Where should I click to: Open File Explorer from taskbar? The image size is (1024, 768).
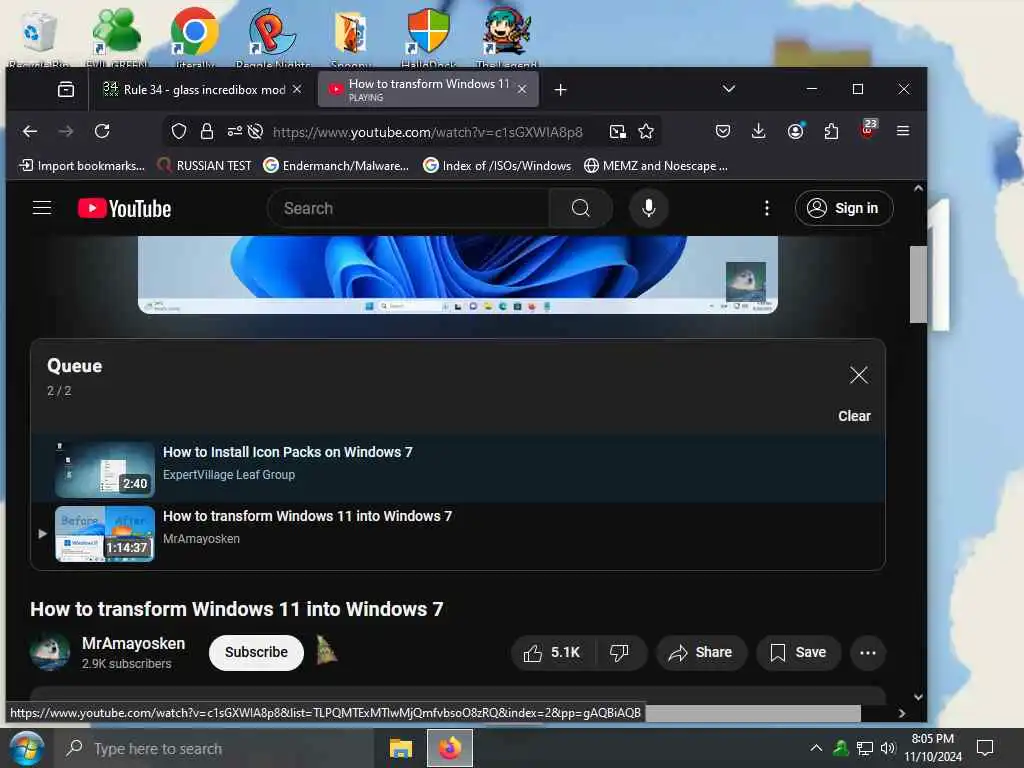point(401,748)
